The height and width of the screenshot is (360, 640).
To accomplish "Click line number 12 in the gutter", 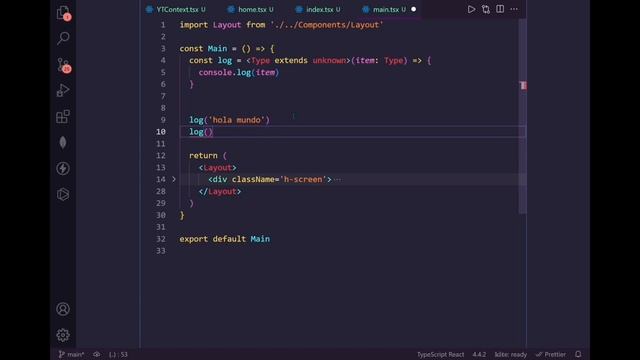I will (x=161, y=156).
